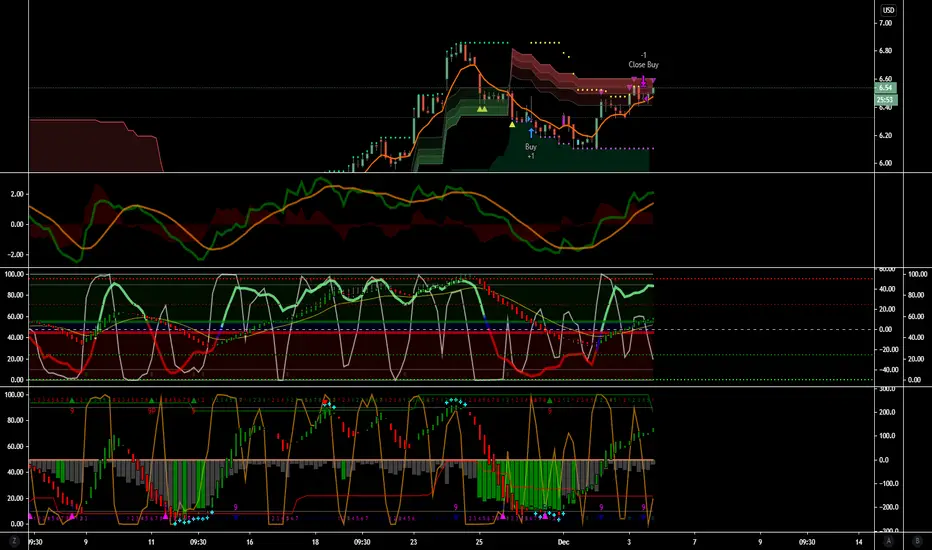Click the 6.00 price axis label
The image size is (932, 550).
[886, 163]
